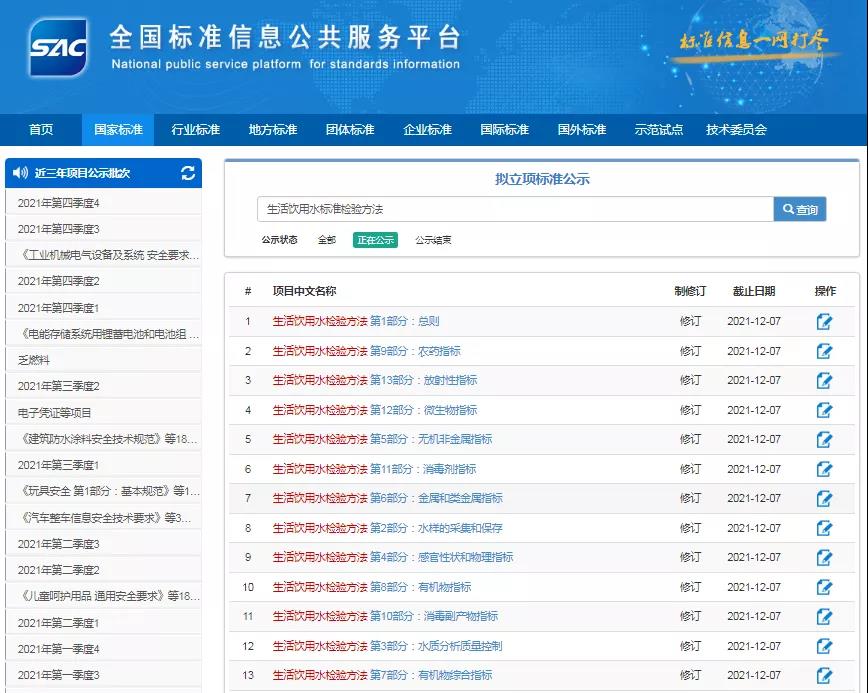Select the 全部 status filter

tap(327, 240)
